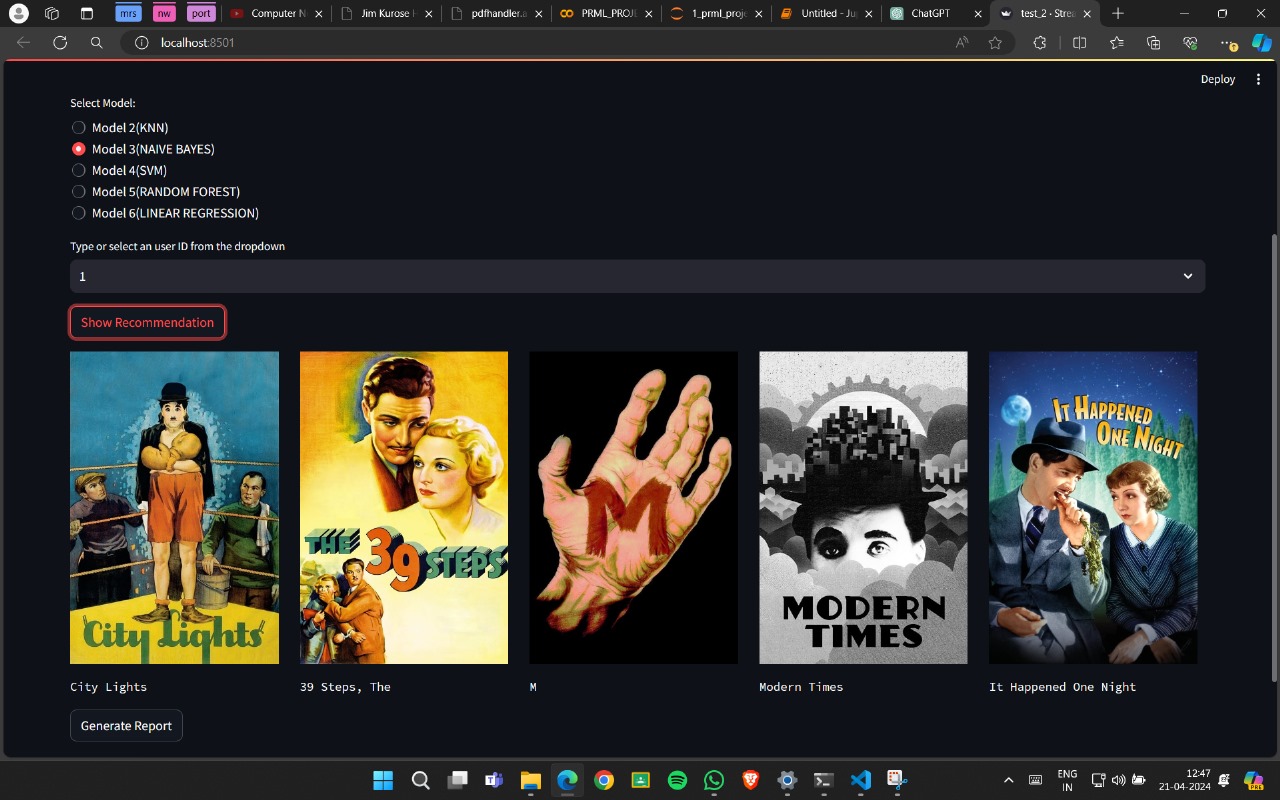Click the City Lights movie poster

[x=174, y=507]
